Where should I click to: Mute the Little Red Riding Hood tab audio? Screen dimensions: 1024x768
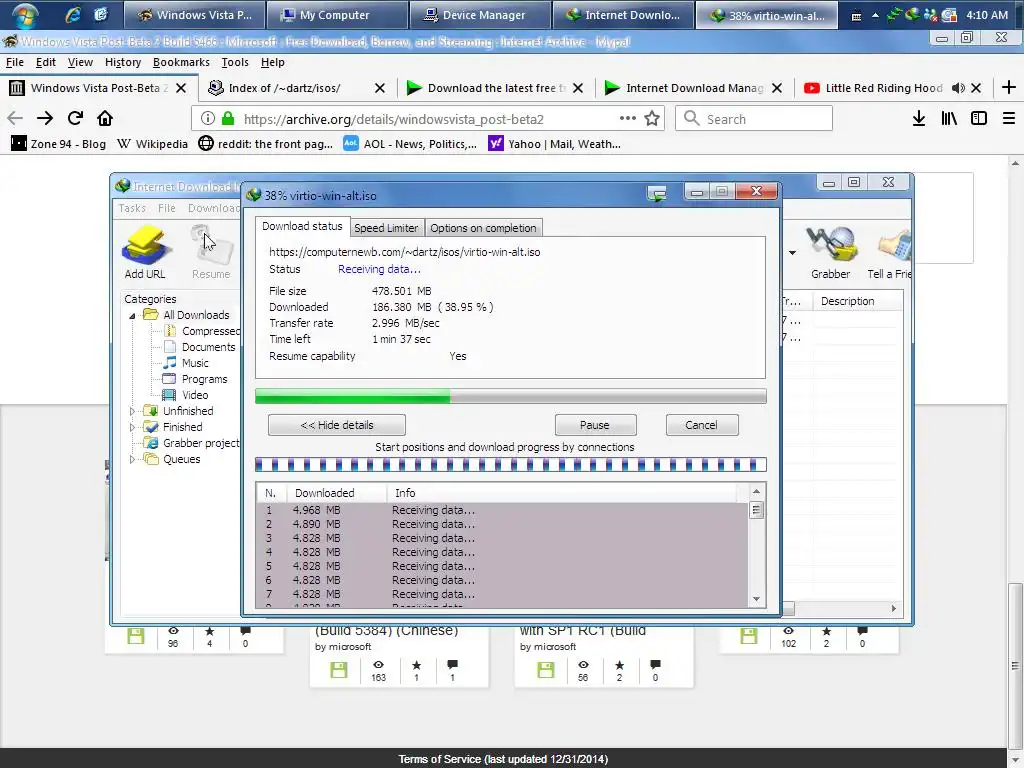[958, 88]
